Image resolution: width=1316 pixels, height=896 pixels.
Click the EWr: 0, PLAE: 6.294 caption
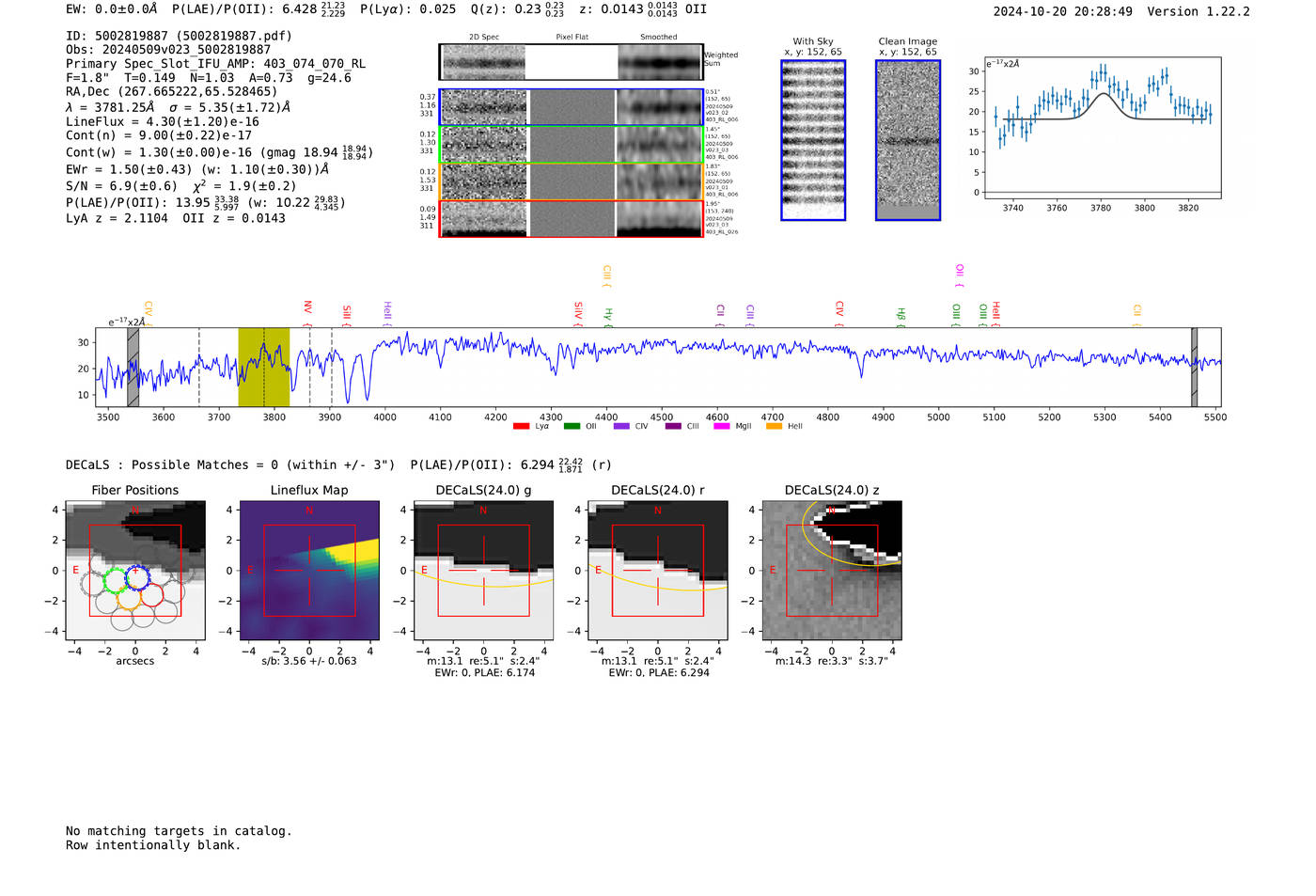click(x=658, y=673)
